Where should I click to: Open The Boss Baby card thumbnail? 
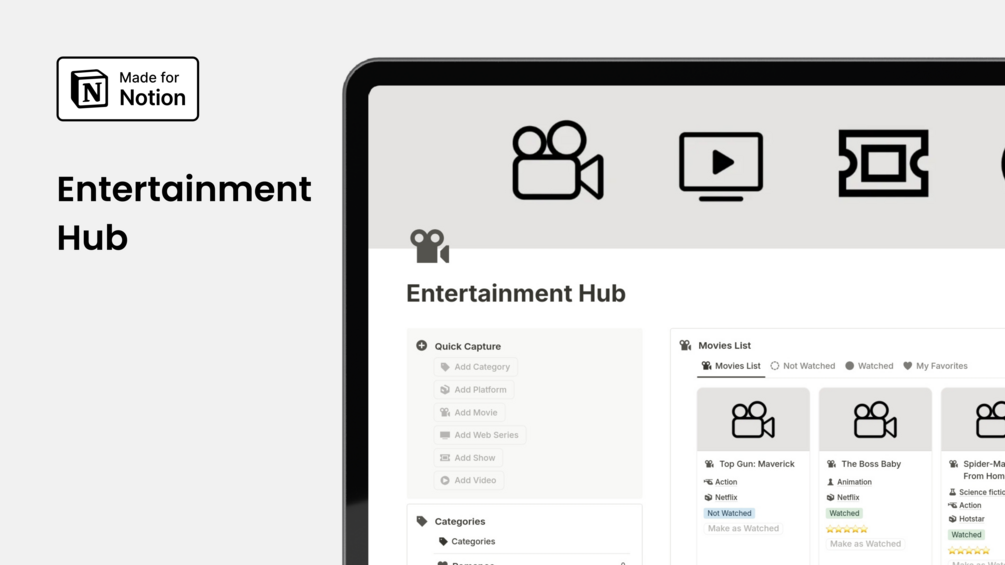click(x=875, y=420)
